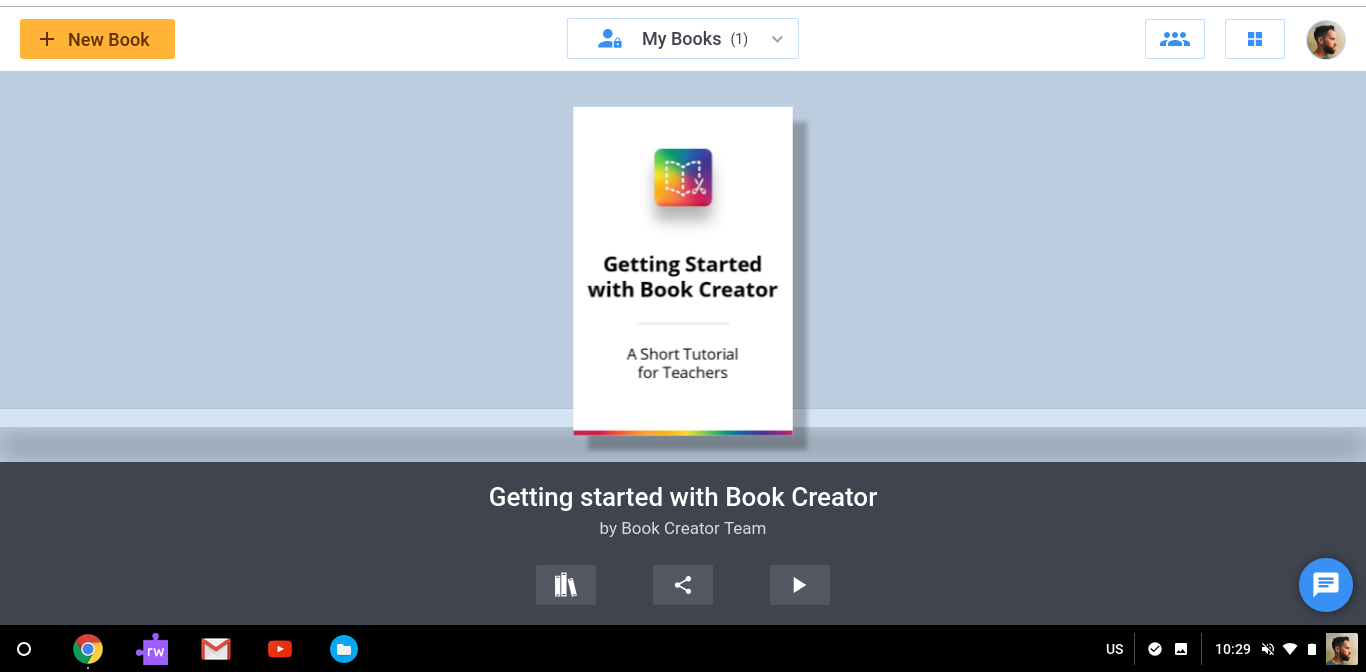Click the author text 'by Book Creator Team'
The image size is (1366, 672).
(683, 528)
